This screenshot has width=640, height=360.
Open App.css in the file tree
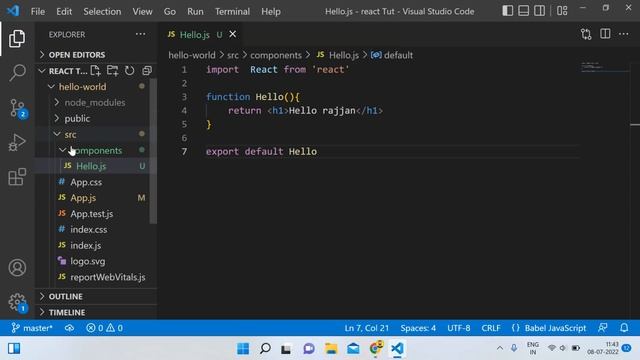pyautogui.click(x=86, y=182)
